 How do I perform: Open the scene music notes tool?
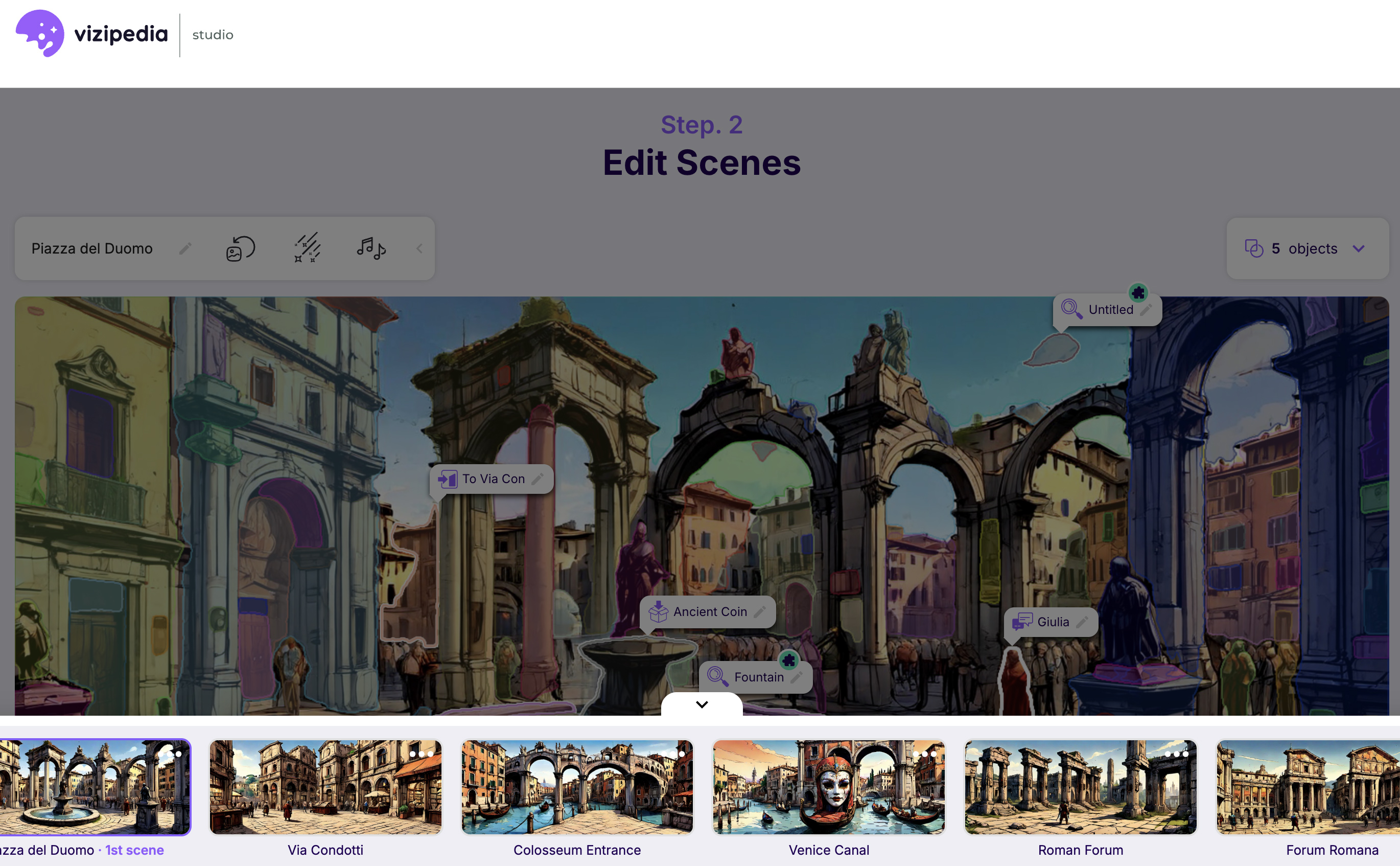pos(371,248)
